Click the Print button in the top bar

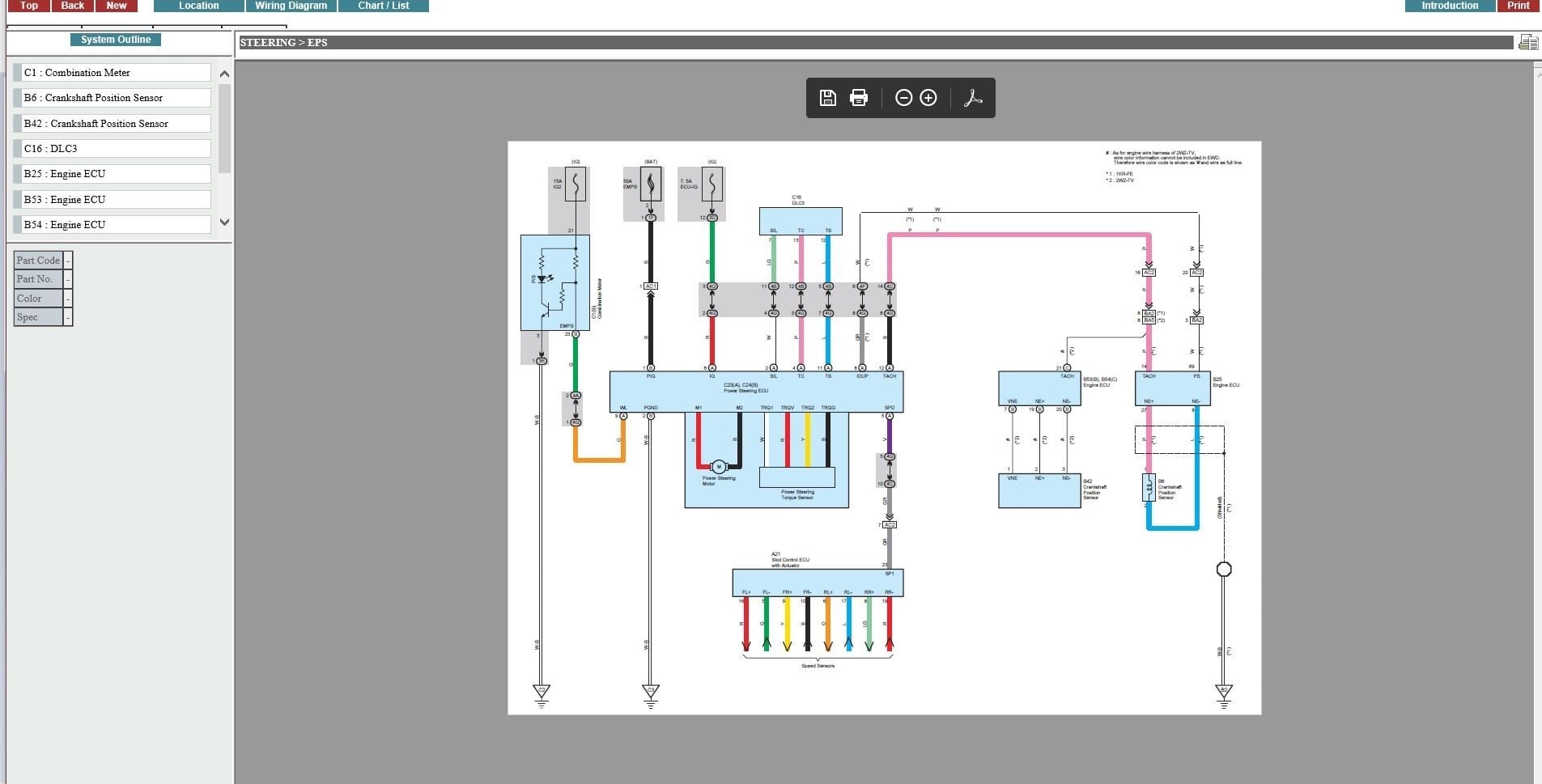(x=1519, y=6)
